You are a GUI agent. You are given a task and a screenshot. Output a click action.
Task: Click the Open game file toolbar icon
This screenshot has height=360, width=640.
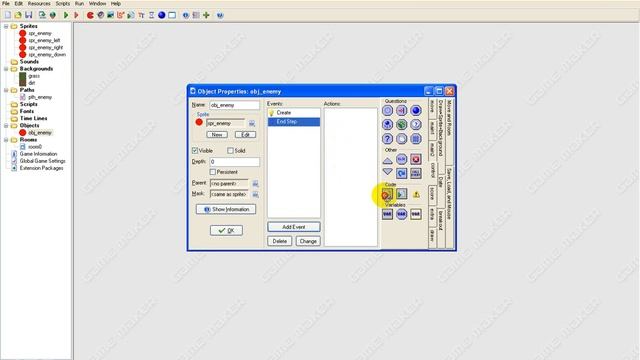pos(18,15)
